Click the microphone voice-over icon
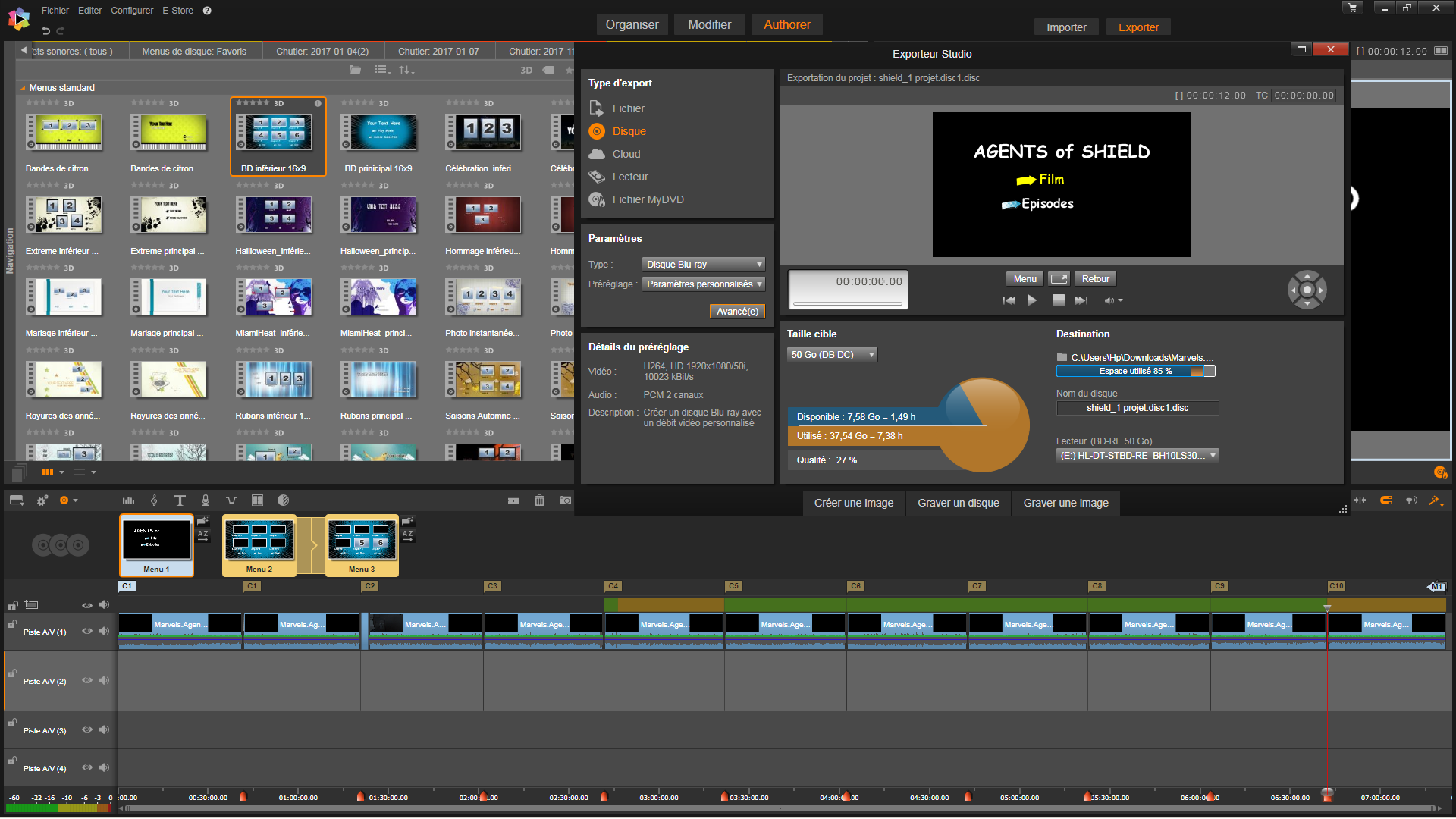This screenshot has height=819, width=1456. (206, 500)
